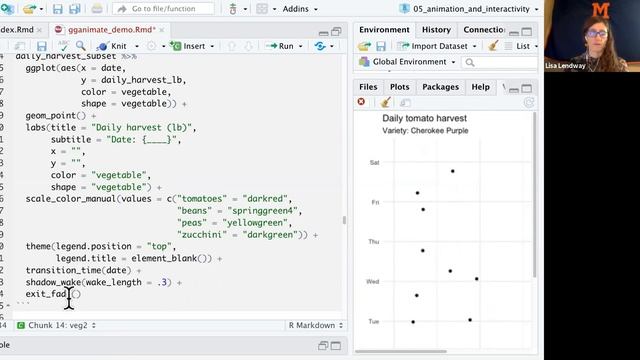Viewport: 640px width, 360px height.
Task: Select the Help tab
Action: point(480,87)
